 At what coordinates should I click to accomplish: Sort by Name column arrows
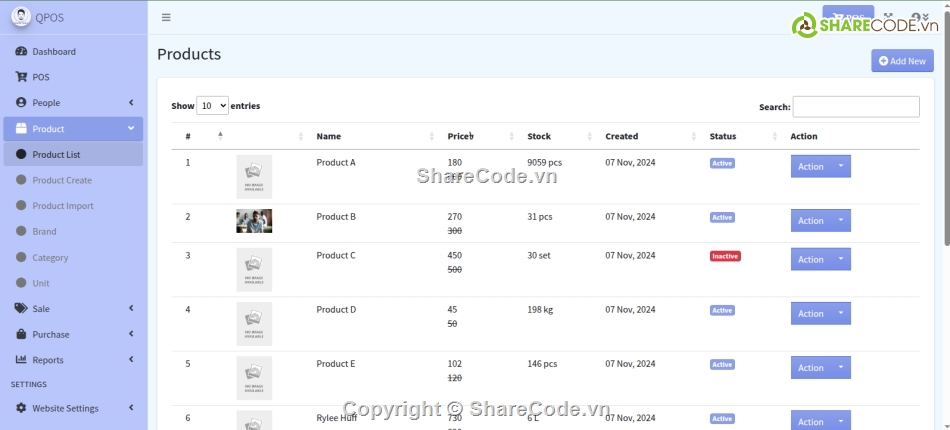[432, 136]
